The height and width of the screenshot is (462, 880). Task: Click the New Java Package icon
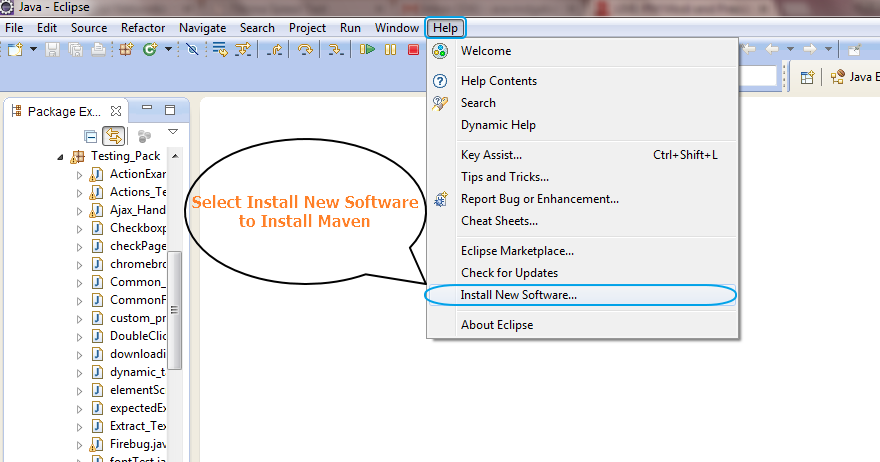coord(126,50)
